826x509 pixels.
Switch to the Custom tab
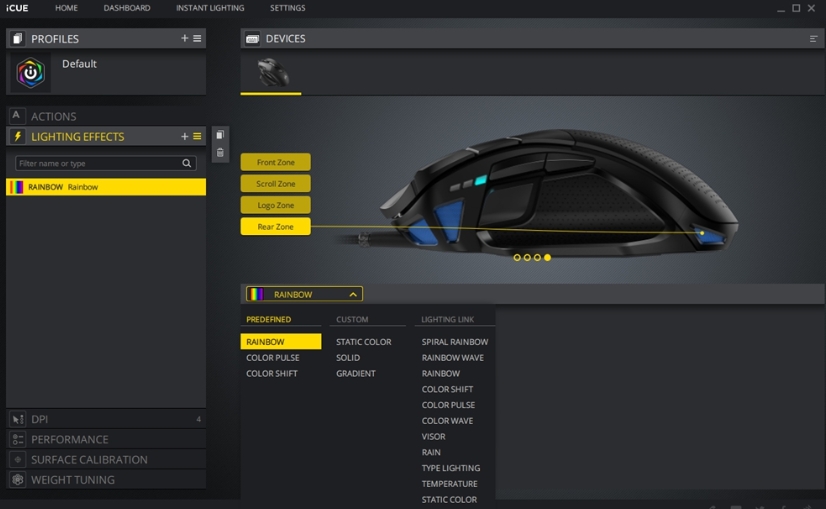[352, 319]
